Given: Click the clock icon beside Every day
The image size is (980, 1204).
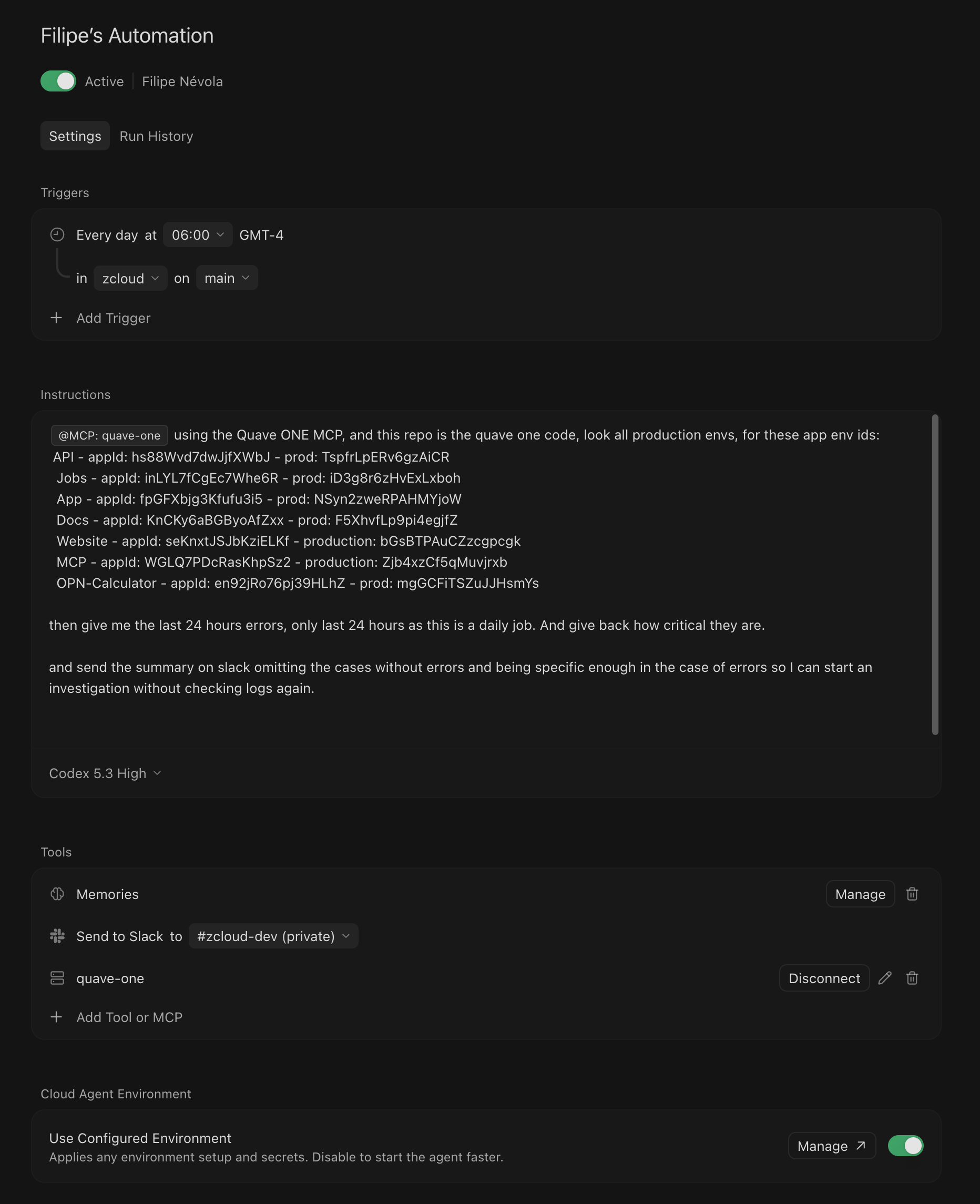Looking at the screenshot, I should [57, 234].
